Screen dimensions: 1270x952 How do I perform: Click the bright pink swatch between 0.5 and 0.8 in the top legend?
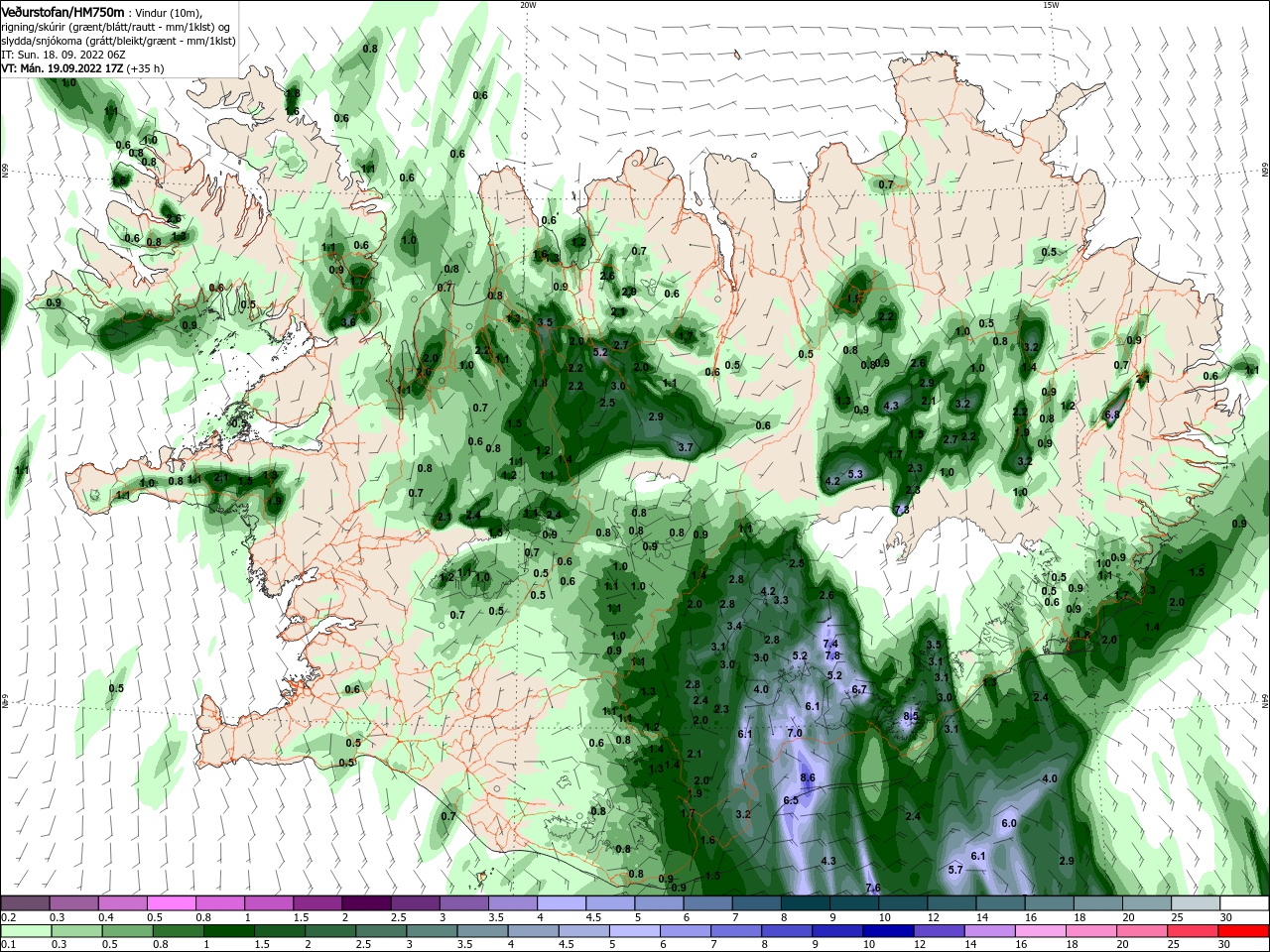tap(171, 903)
